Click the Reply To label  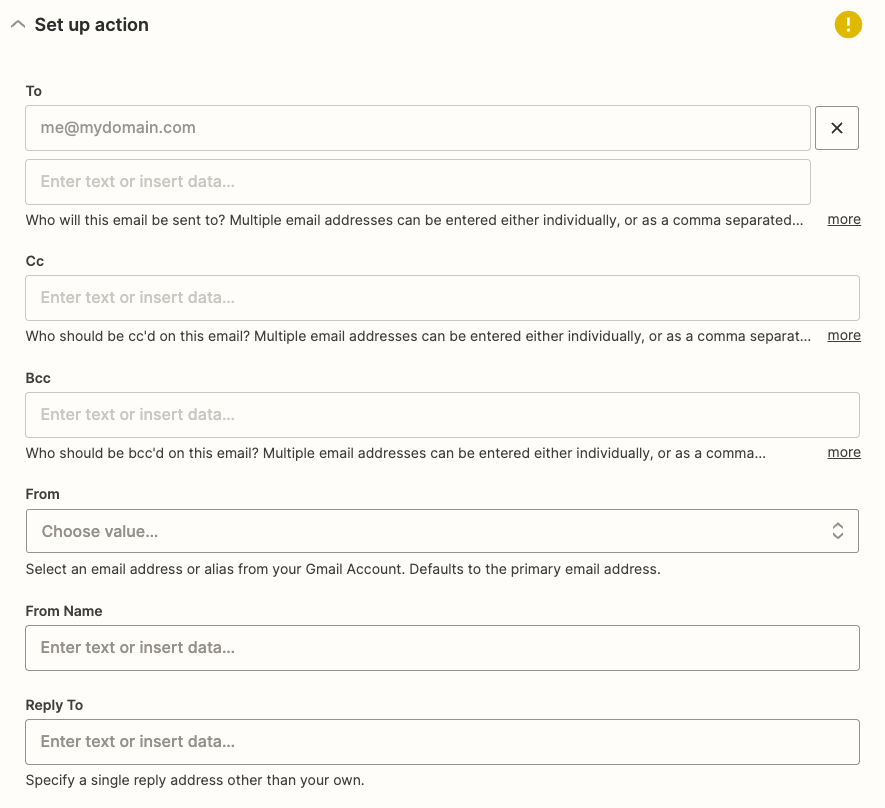54,705
